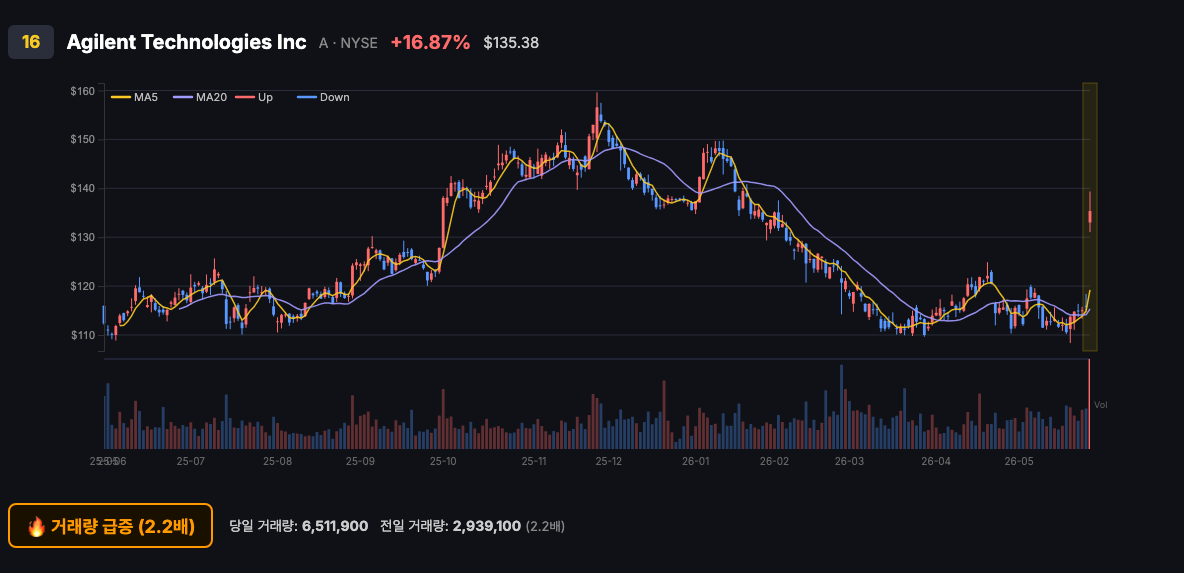Viewport: 1184px width, 573px height.
Task: Click the 26-03 date label
Action: (x=849, y=461)
